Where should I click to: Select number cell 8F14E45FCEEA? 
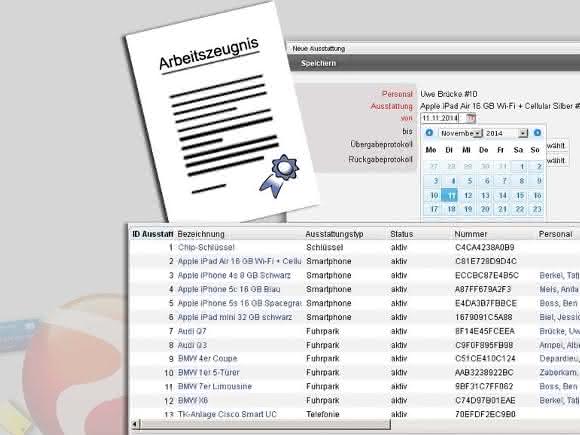coord(485,331)
